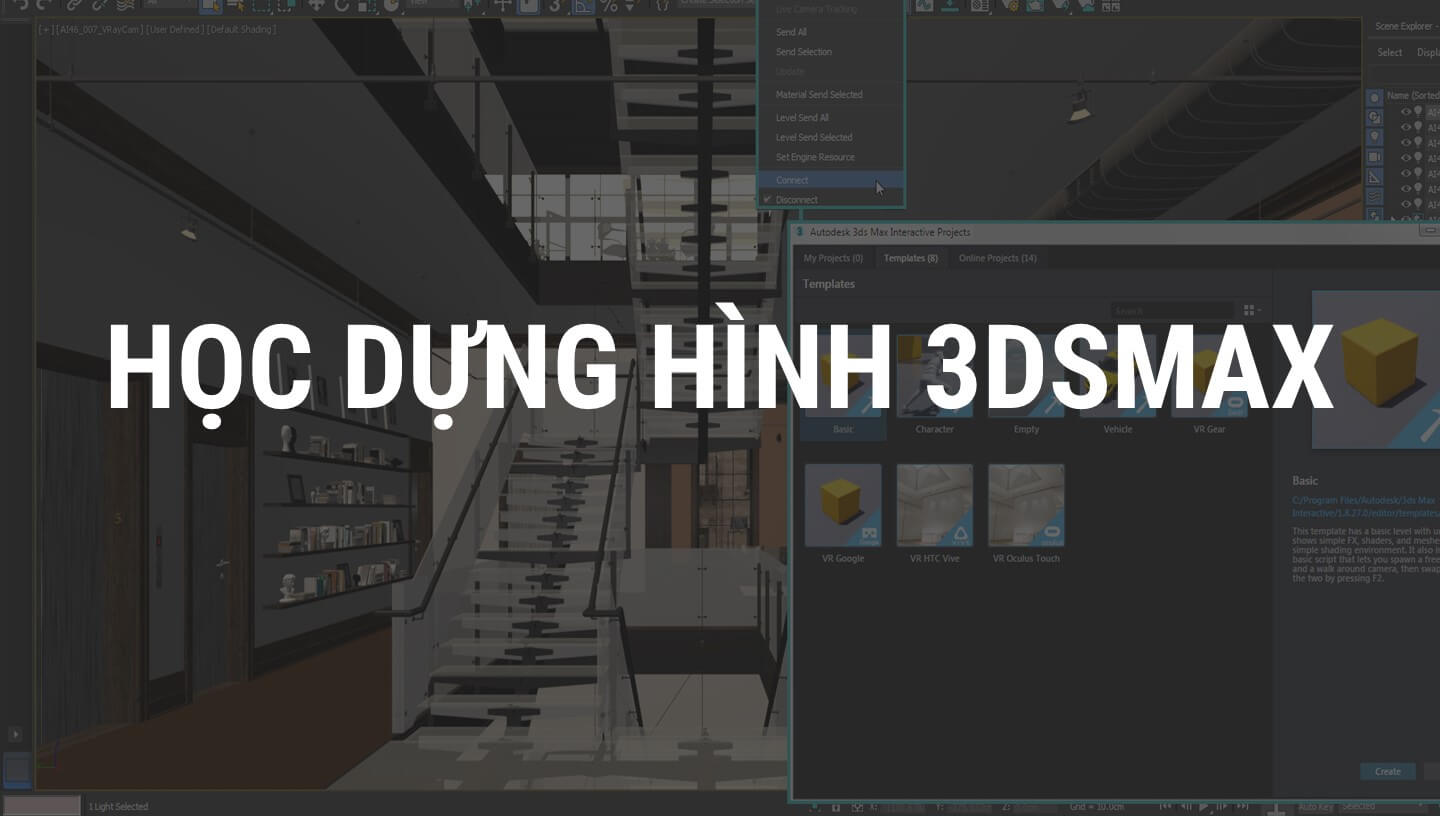Switch to the Online Projects (14) tab
Viewport: 1440px width, 816px height.
[x=997, y=258]
